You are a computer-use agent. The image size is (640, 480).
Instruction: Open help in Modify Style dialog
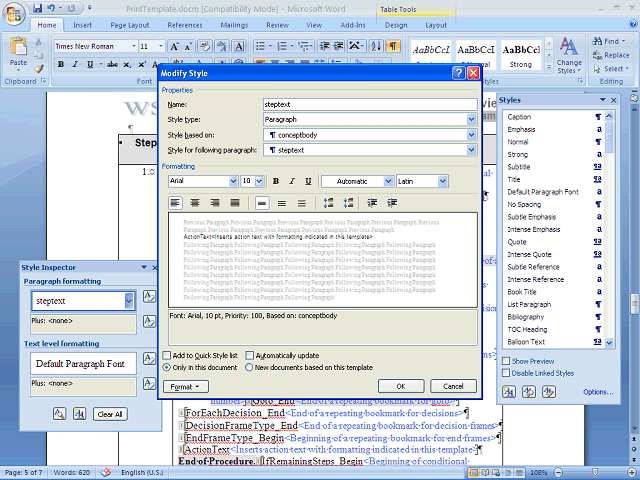tap(459, 73)
